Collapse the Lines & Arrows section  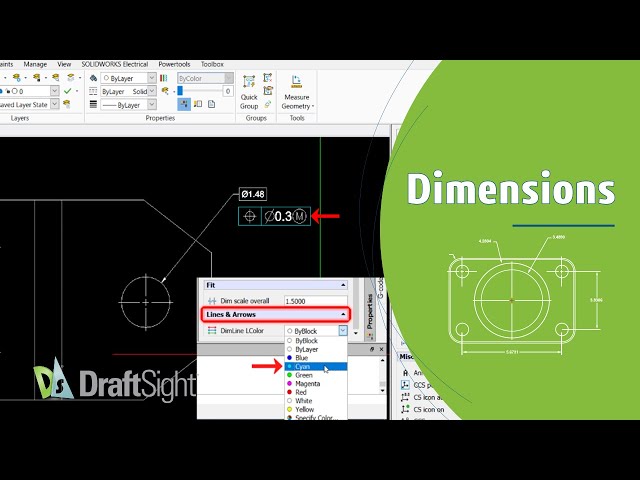click(343, 314)
